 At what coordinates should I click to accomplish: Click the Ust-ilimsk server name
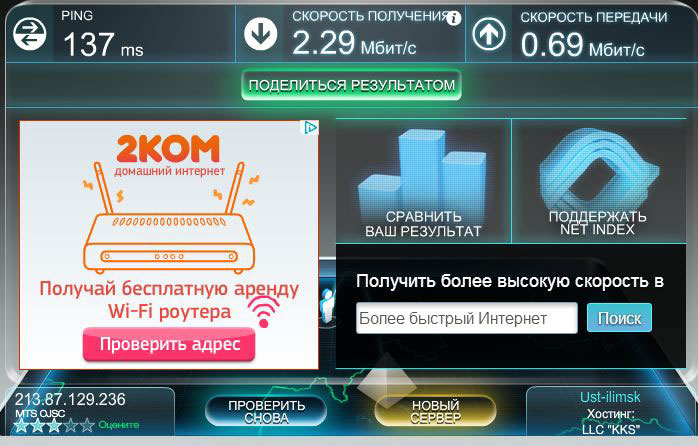pyautogui.click(x=610, y=397)
